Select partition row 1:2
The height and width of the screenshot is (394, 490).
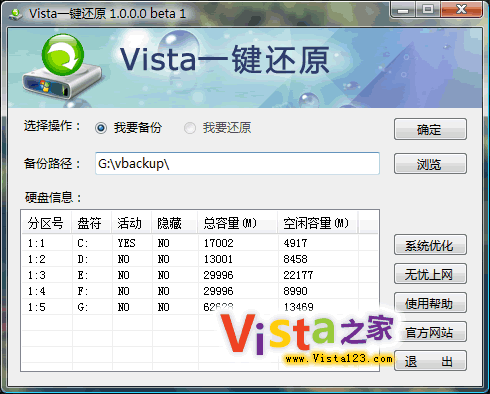point(200,259)
